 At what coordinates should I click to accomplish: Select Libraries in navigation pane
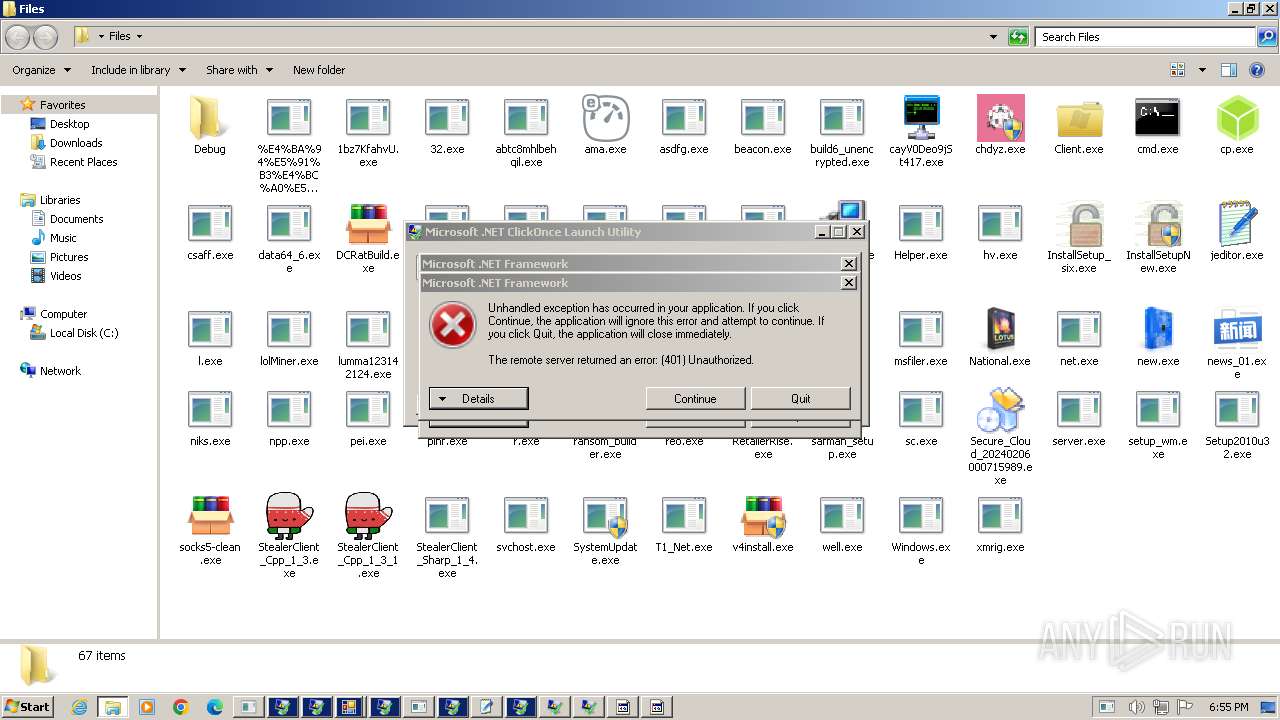[60, 200]
